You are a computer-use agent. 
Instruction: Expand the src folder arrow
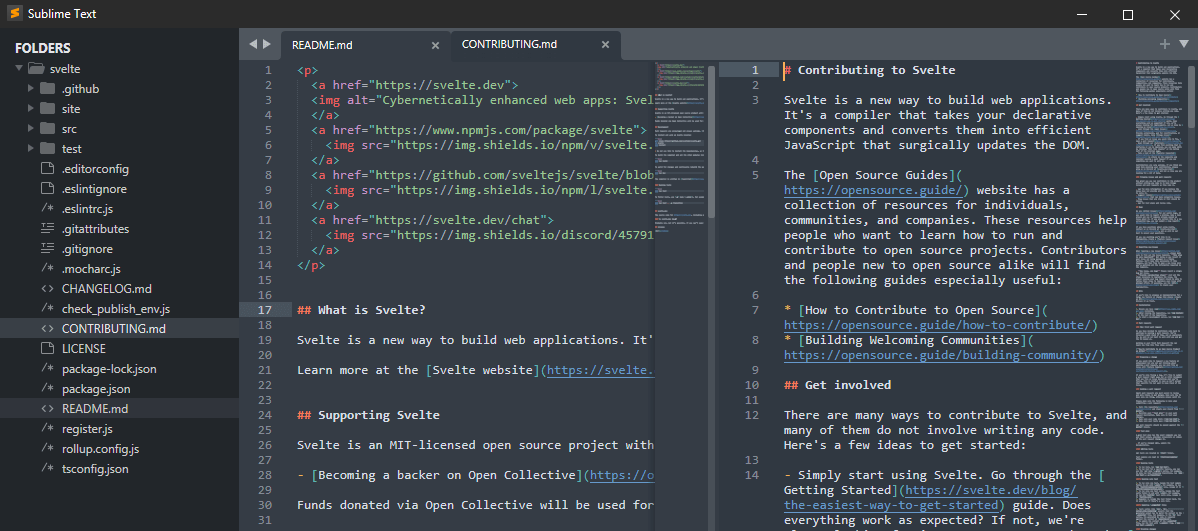31,128
